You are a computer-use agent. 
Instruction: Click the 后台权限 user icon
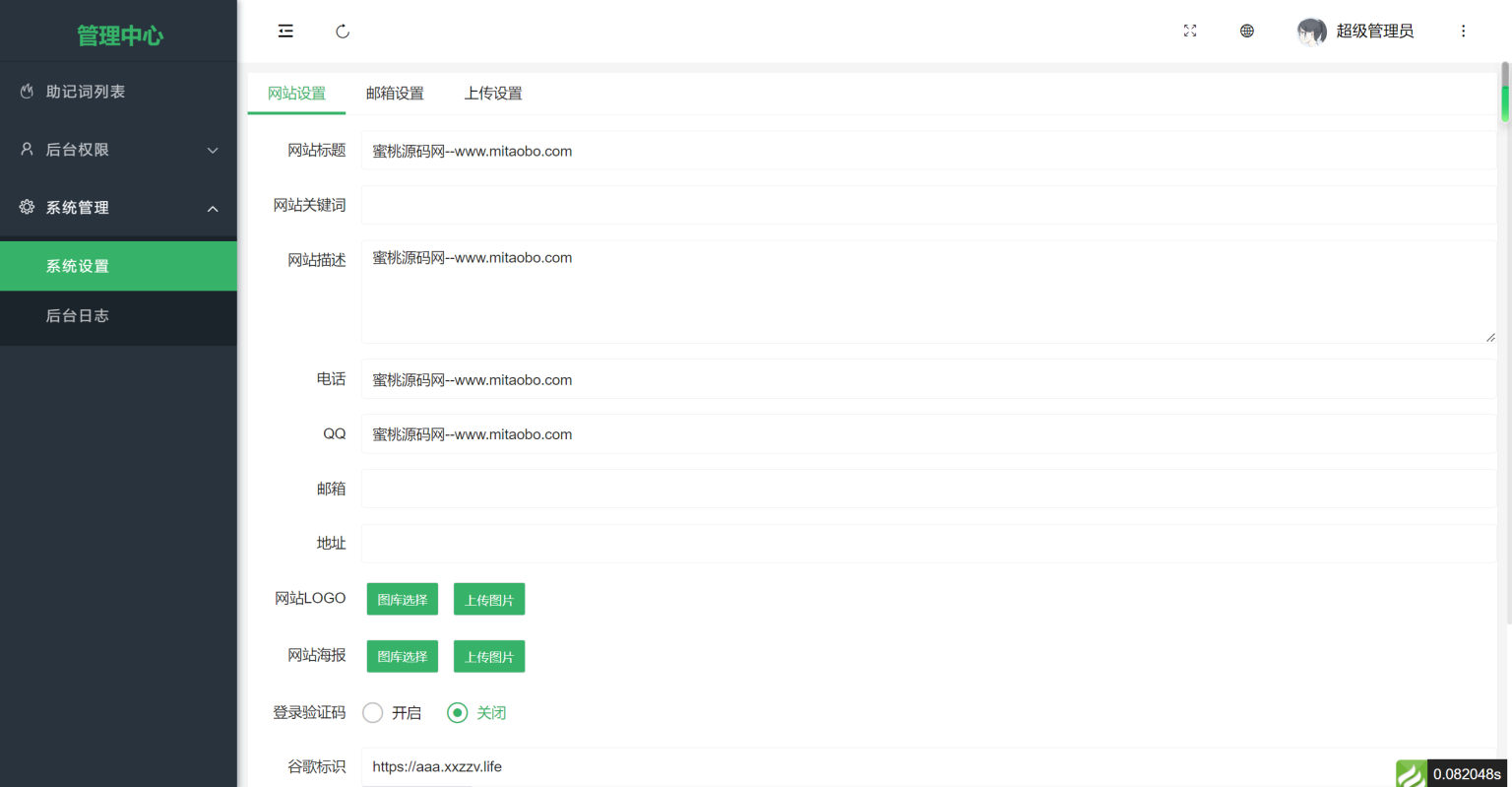tap(26, 149)
